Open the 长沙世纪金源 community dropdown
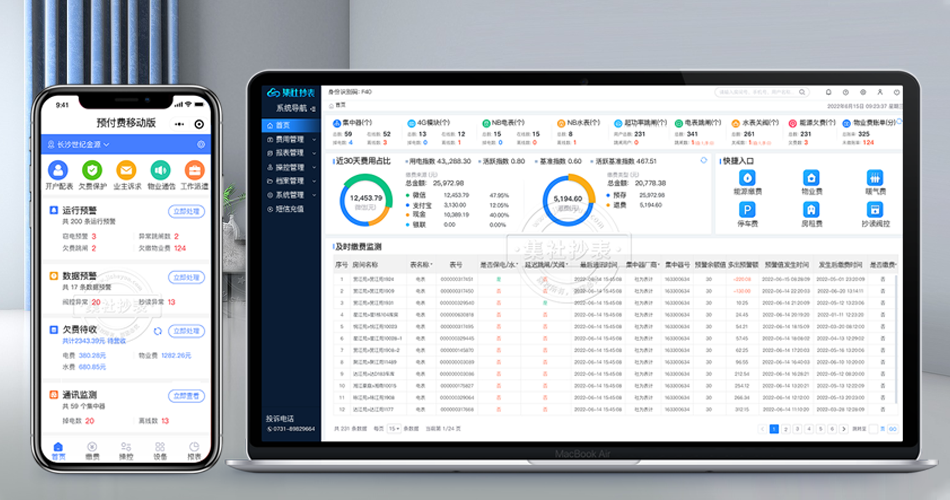950x500 pixels. [81, 145]
